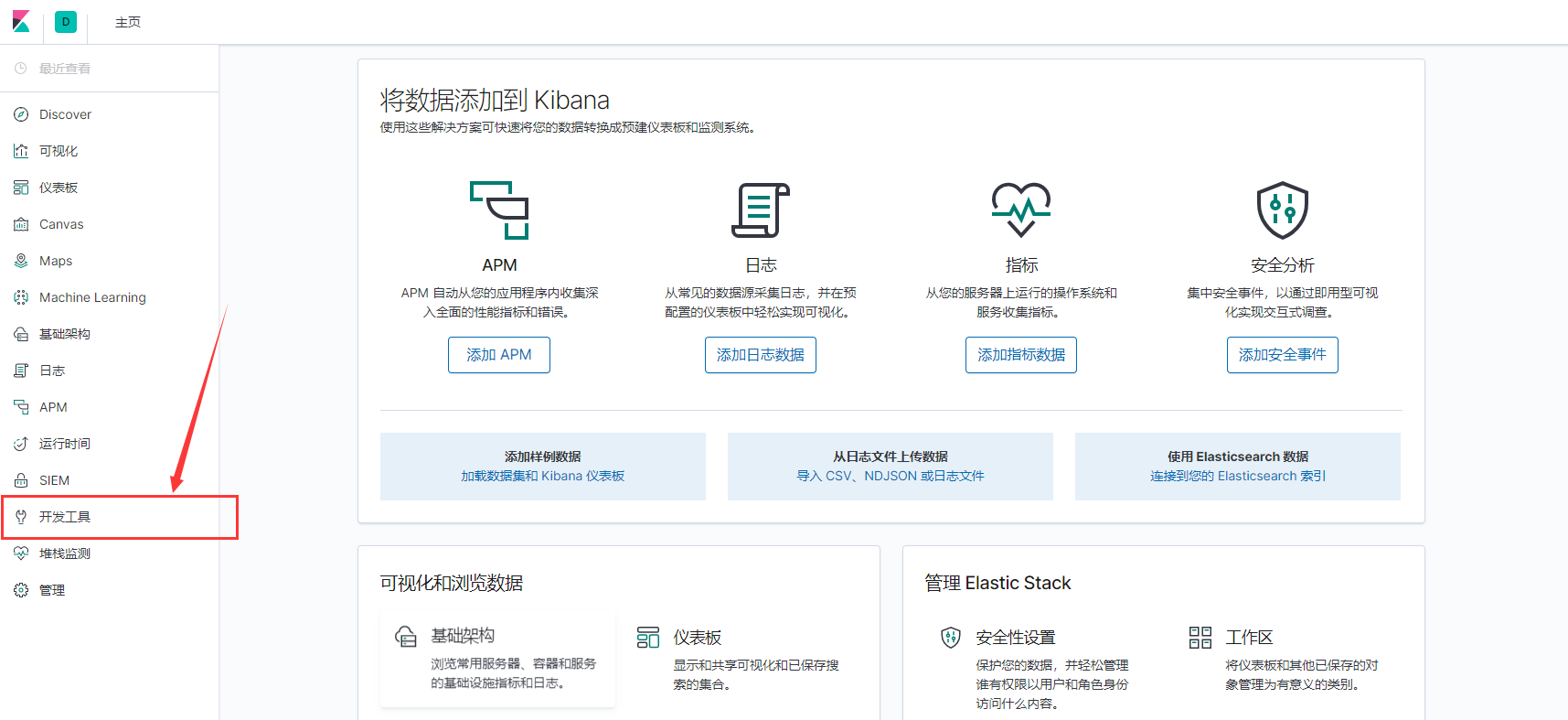Select 开发工具 in the sidebar

point(110,517)
